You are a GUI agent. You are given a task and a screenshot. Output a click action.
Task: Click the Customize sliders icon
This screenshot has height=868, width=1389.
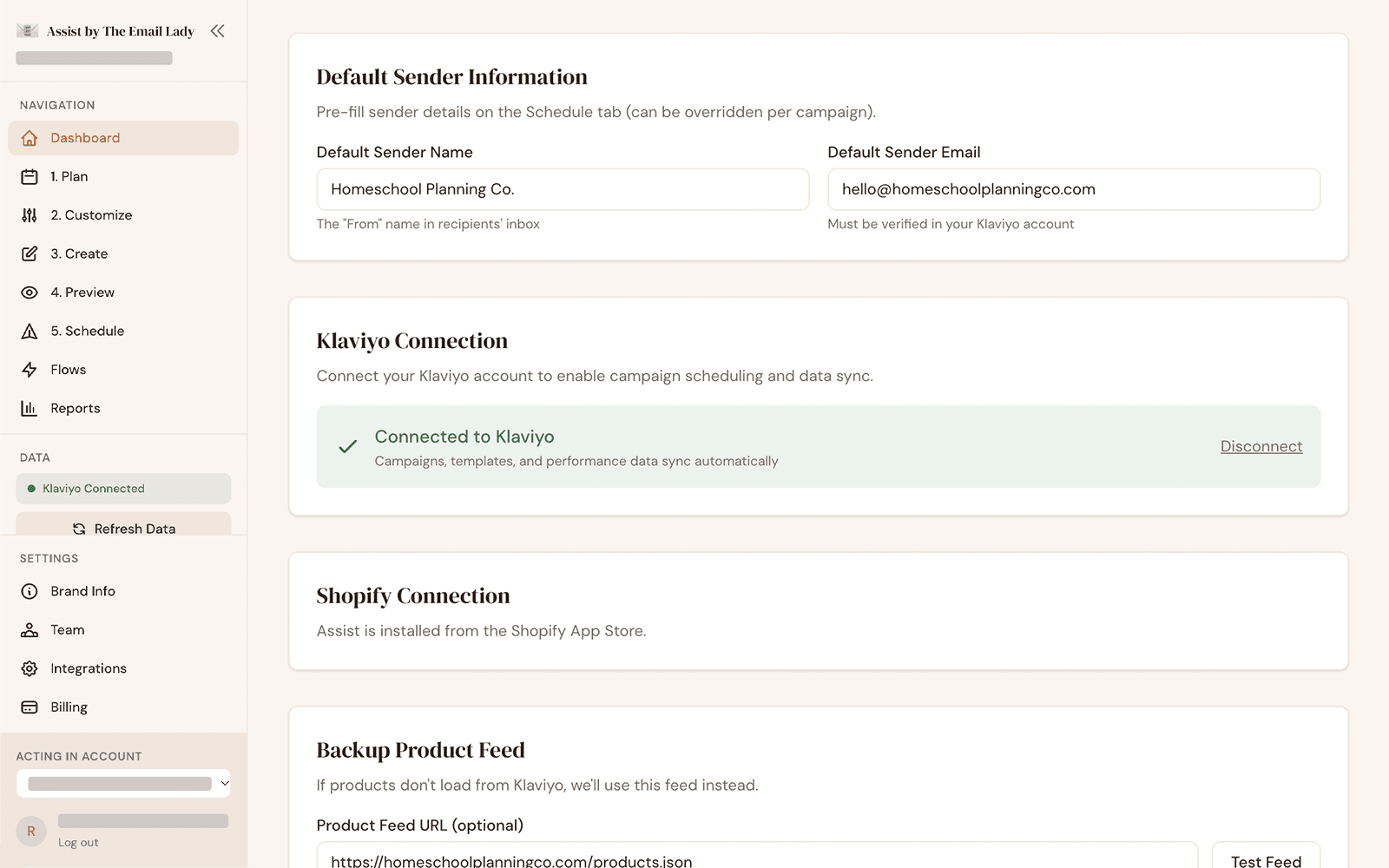tap(30, 215)
